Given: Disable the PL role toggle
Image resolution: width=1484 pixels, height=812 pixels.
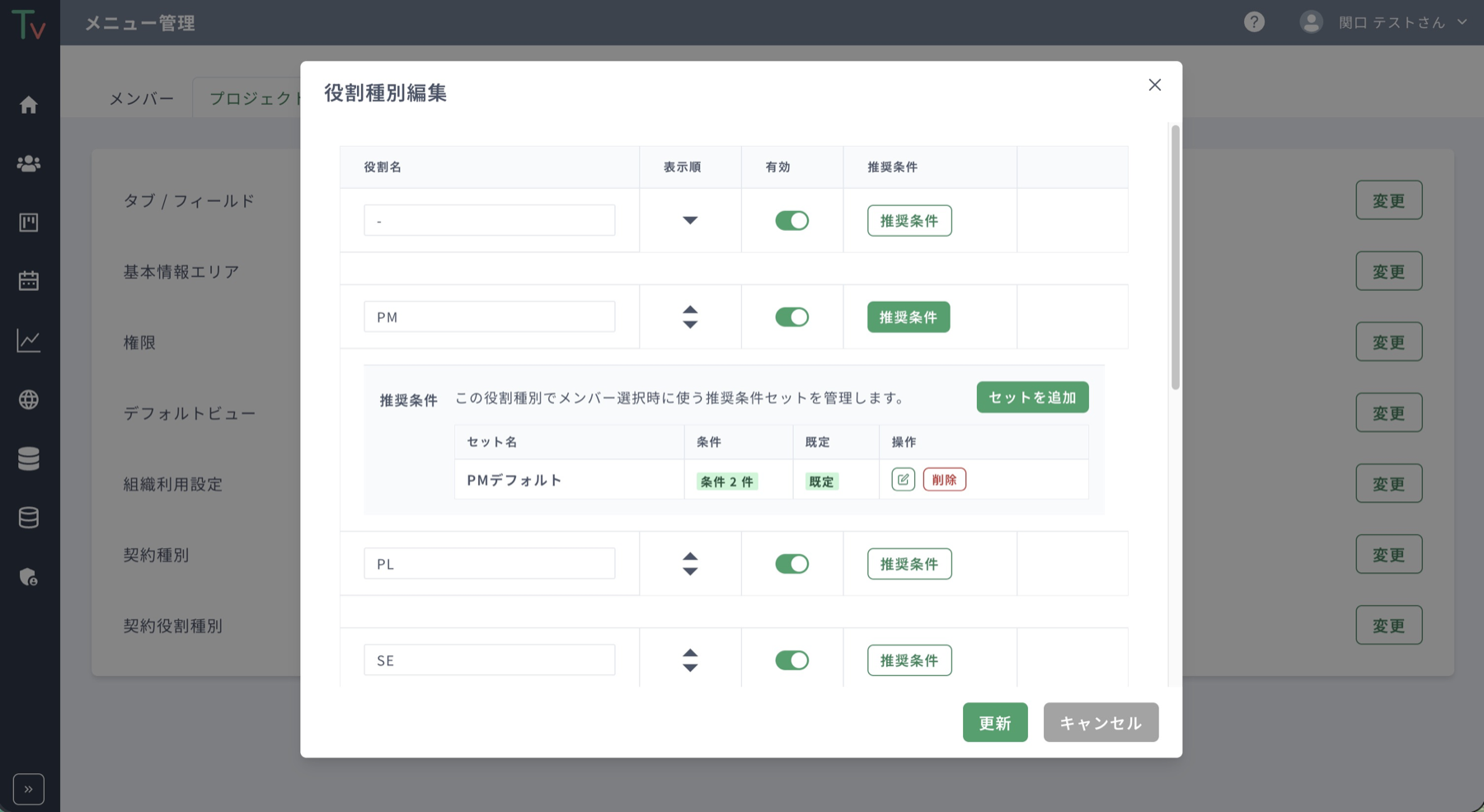Looking at the screenshot, I should tap(791, 564).
